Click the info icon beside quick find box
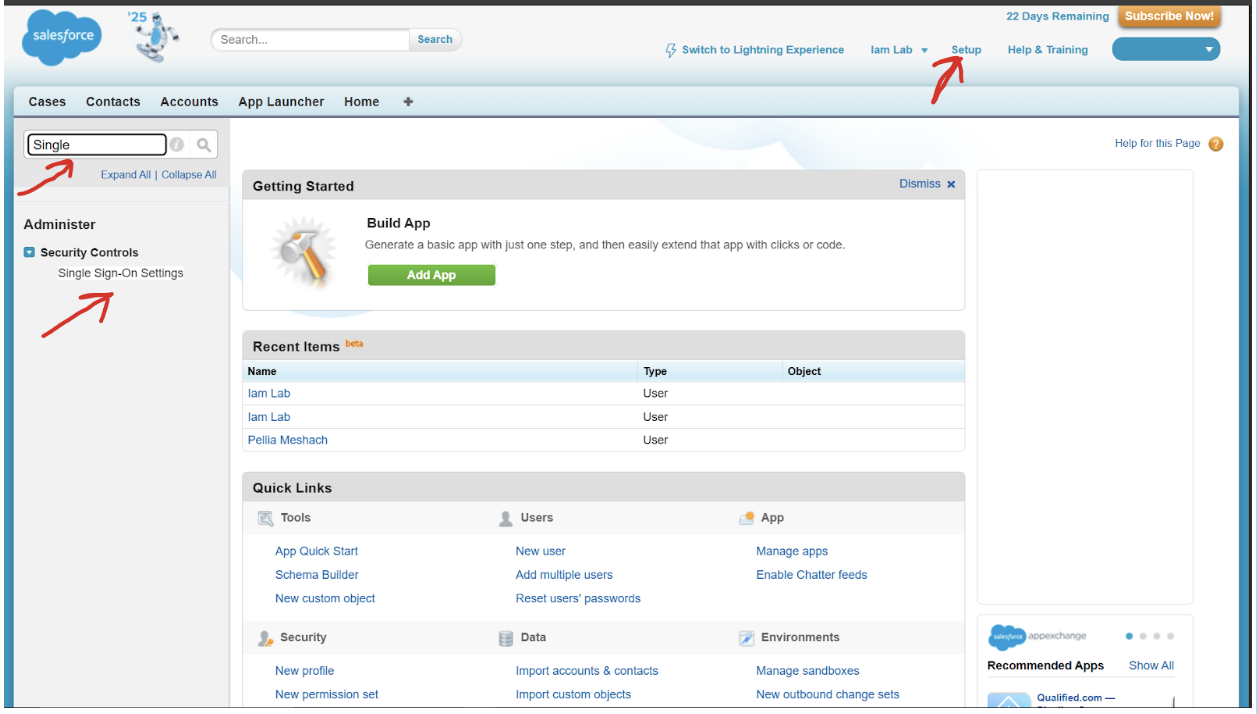 coord(177,145)
